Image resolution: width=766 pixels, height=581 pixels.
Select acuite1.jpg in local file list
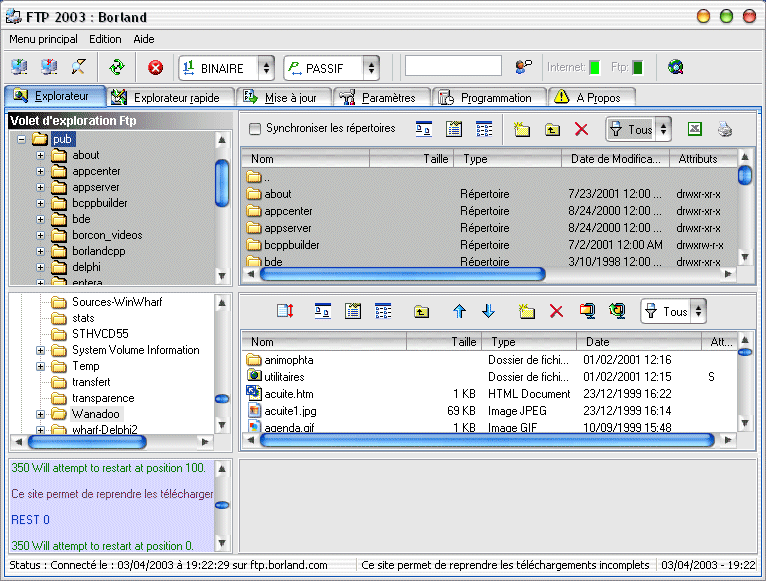pyautogui.click(x=290, y=411)
